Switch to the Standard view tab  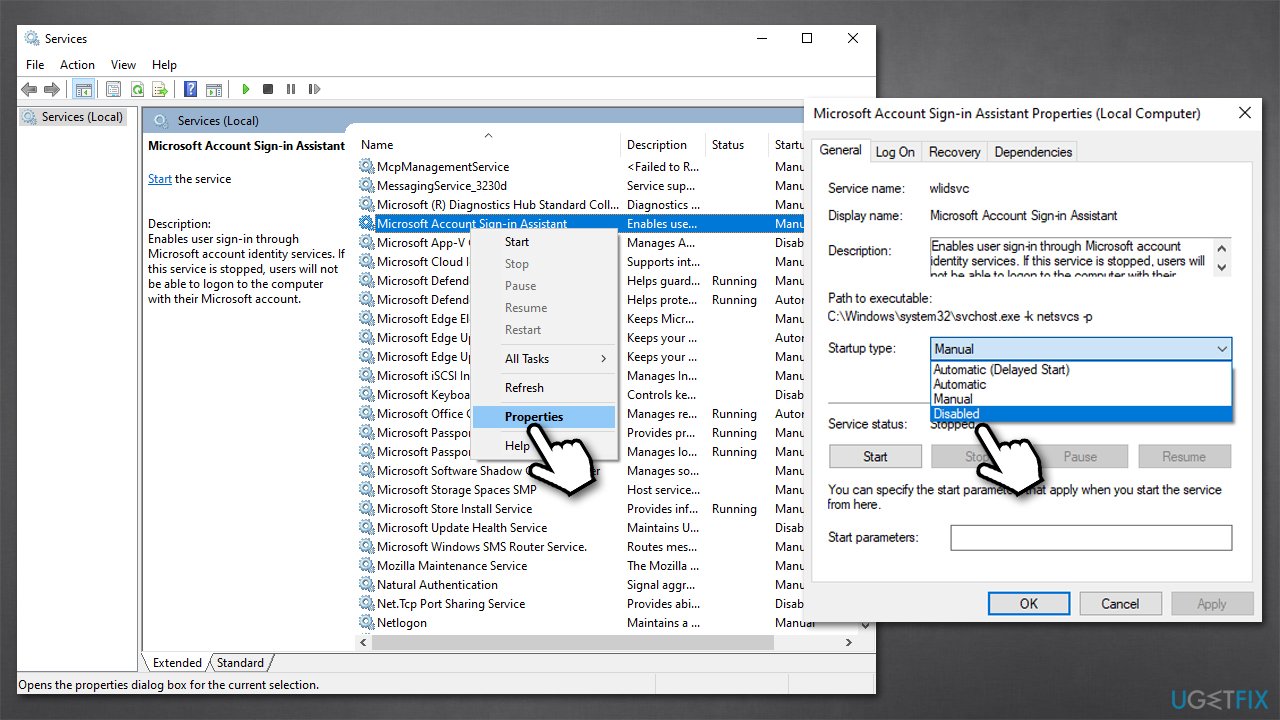pyautogui.click(x=240, y=662)
